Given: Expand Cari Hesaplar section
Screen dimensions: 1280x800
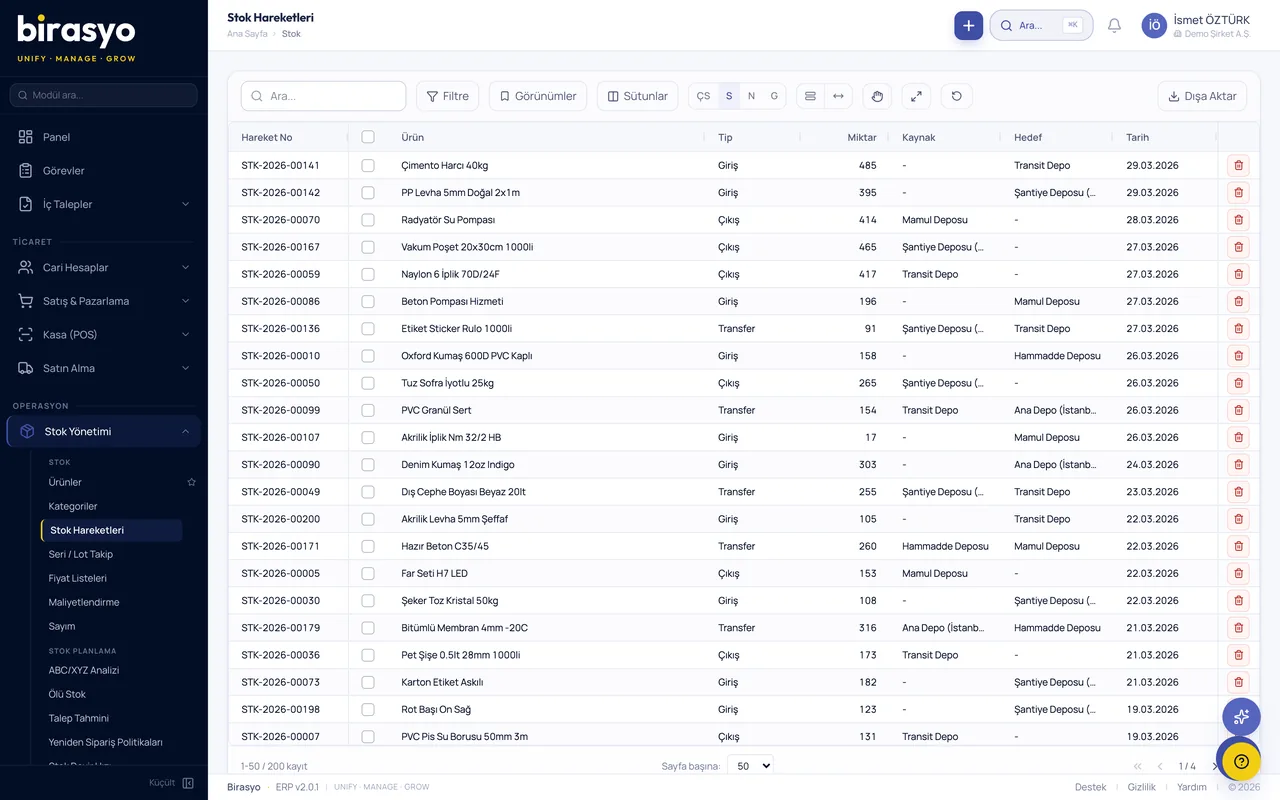Looking at the screenshot, I should pyautogui.click(x=104, y=267).
